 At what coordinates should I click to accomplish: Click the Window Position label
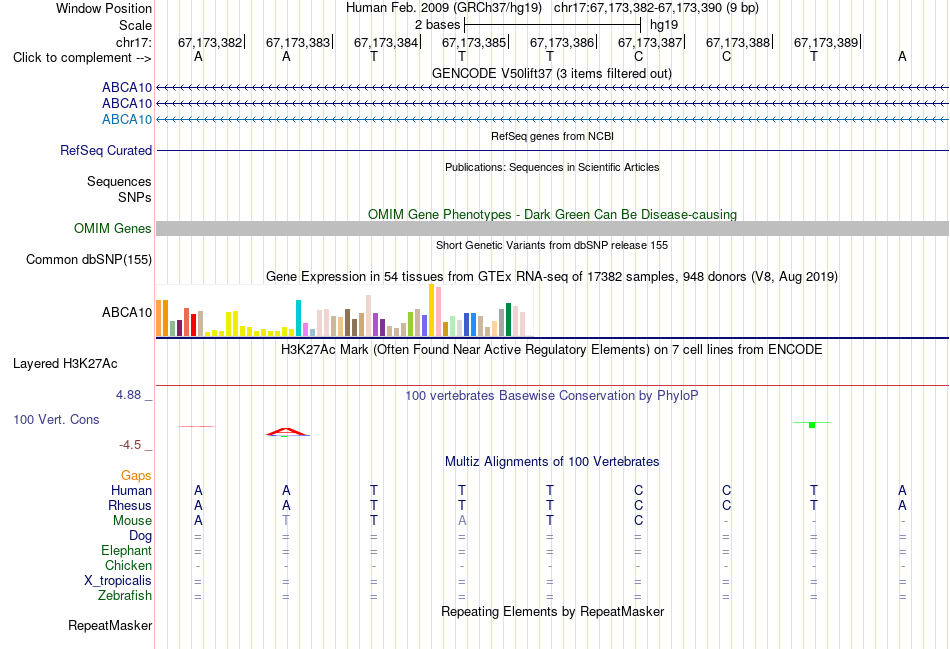click(x=104, y=8)
